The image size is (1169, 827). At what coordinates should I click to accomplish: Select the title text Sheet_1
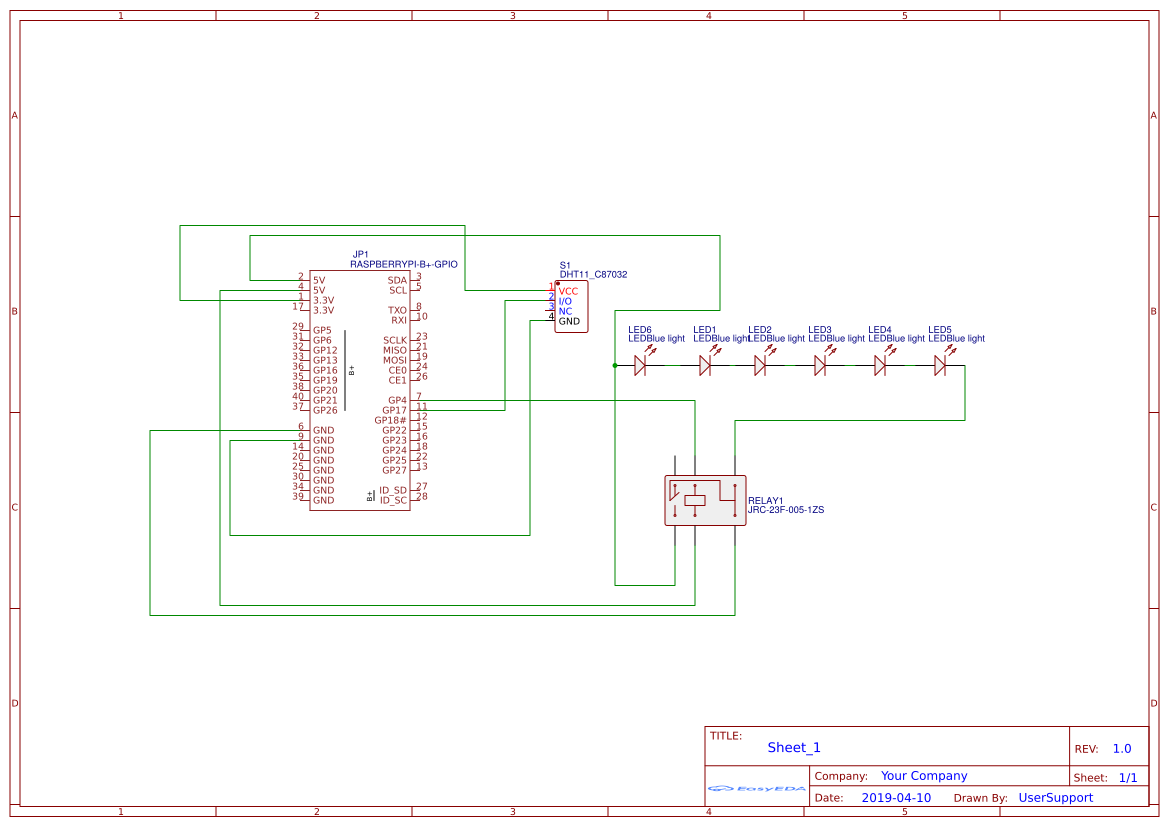[794, 747]
